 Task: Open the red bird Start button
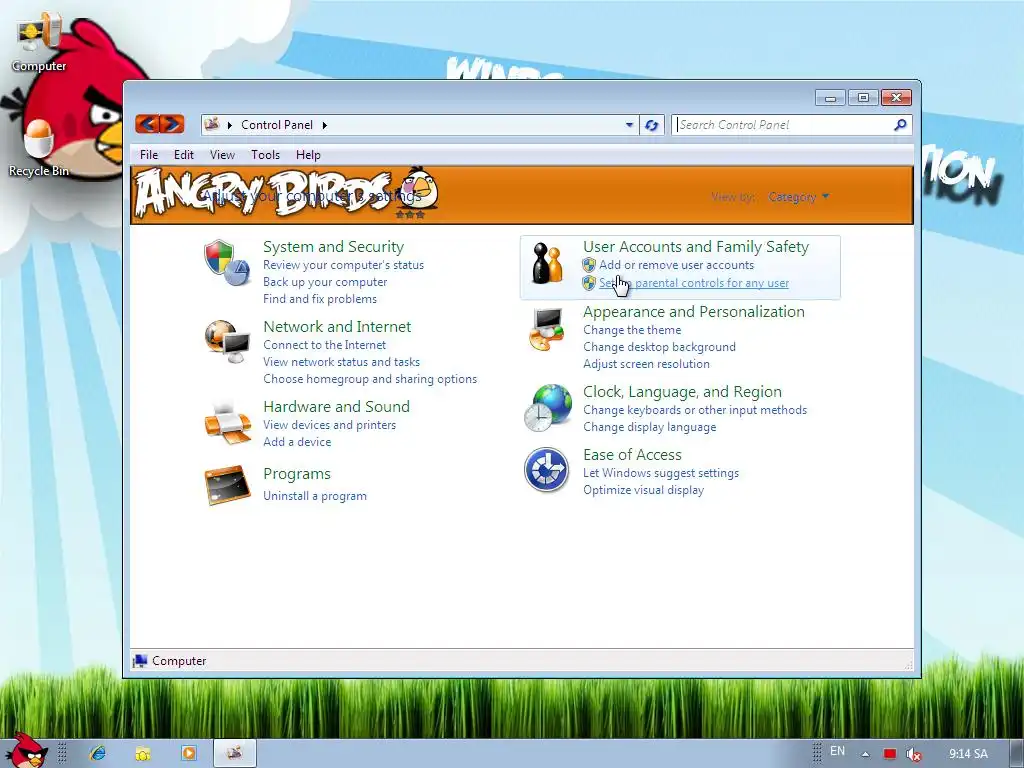point(25,750)
